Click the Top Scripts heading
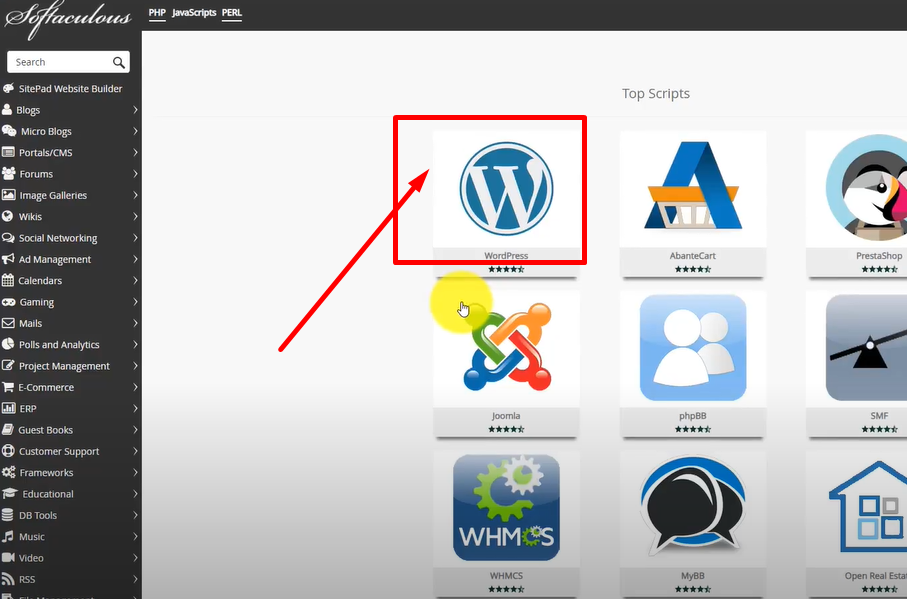Screen dimensions: 907x599 [x=656, y=94]
